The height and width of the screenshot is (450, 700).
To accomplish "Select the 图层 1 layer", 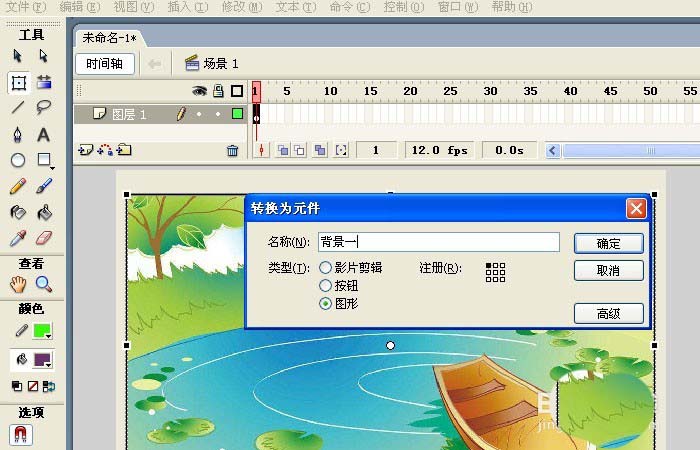I will pos(129,115).
